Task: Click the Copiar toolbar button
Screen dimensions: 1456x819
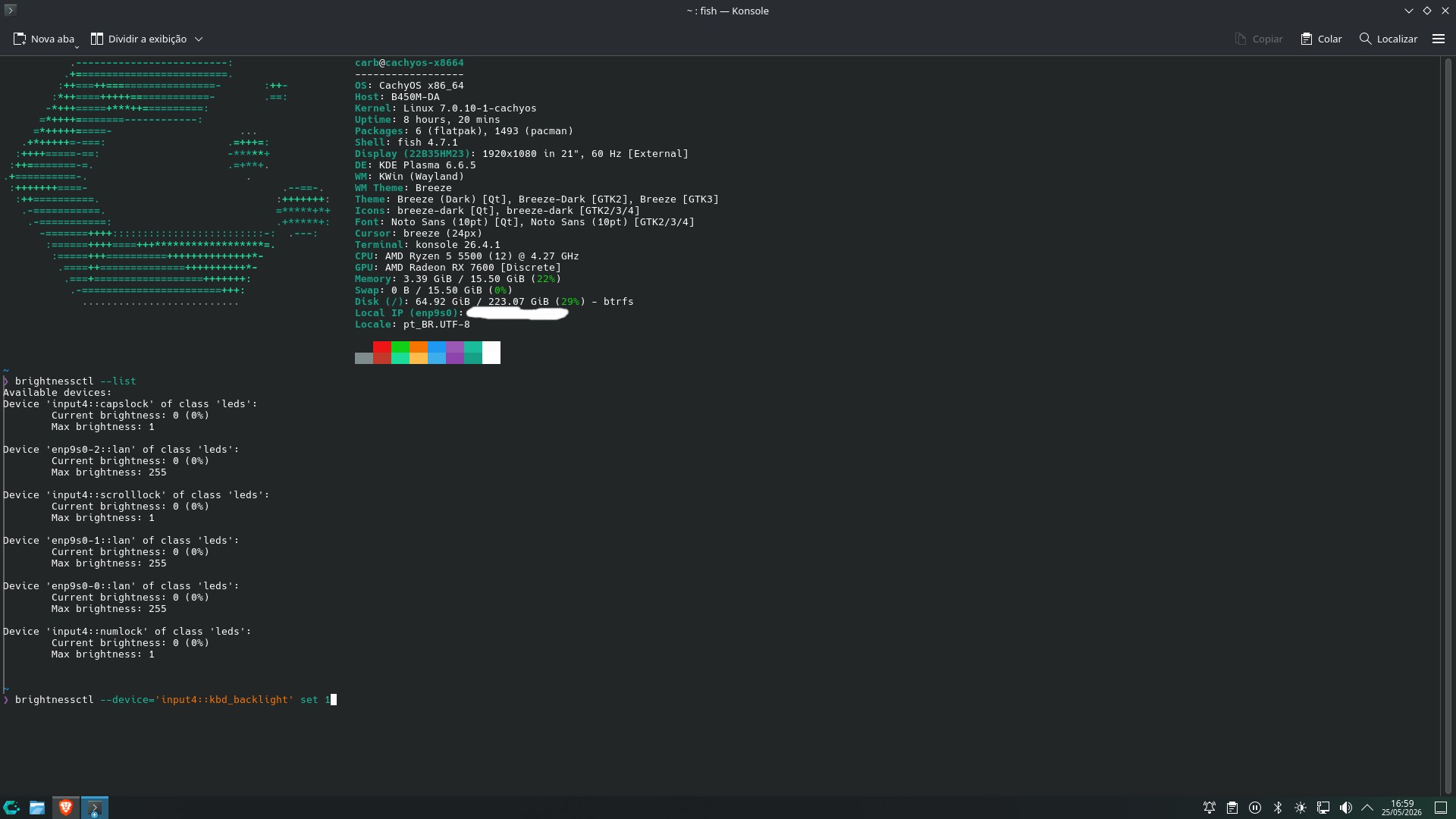Action: [1259, 39]
